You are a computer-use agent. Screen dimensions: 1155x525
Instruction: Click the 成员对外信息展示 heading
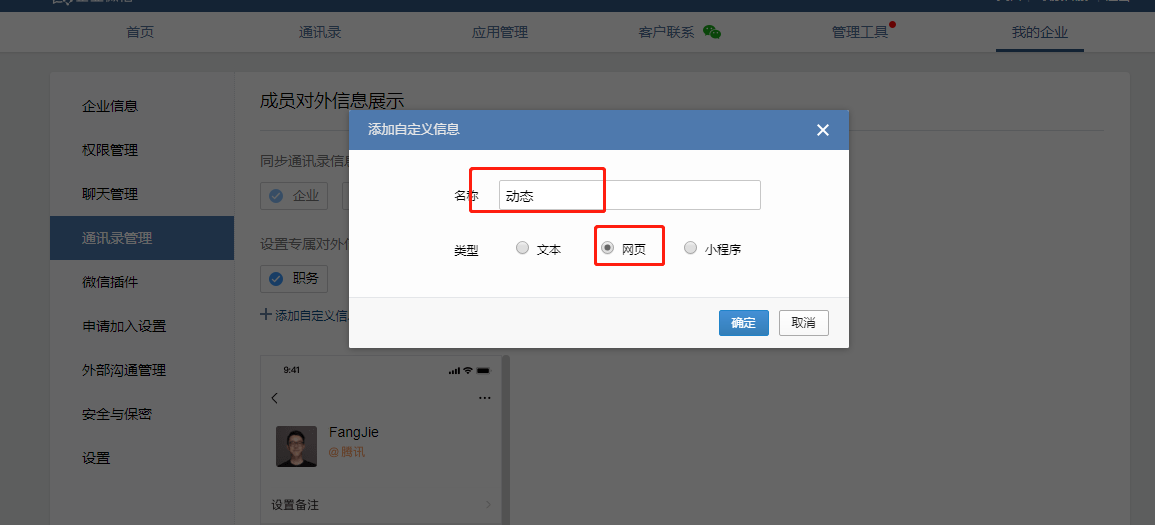(x=332, y=101)
